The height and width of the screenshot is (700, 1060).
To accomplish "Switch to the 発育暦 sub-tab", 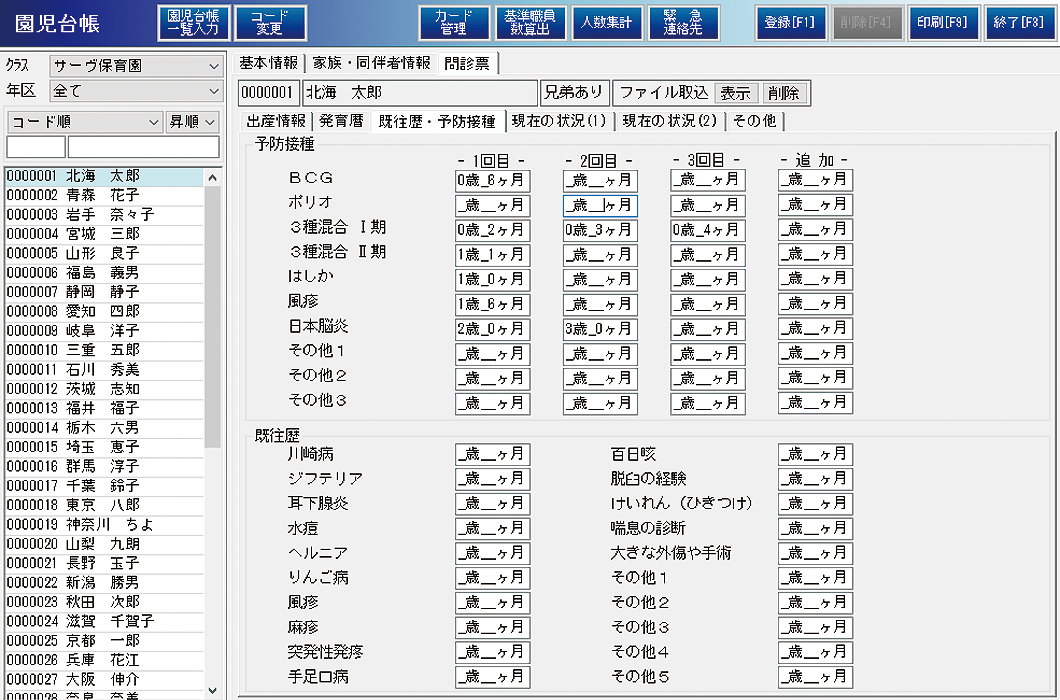I will [340, 121].
